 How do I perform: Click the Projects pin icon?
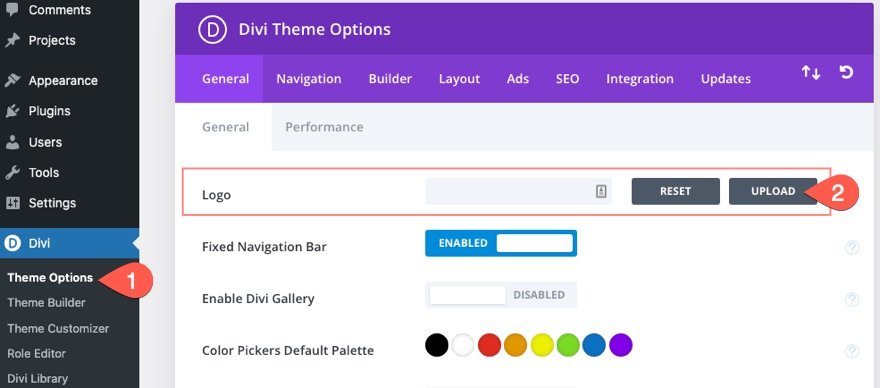click(12, 40)
